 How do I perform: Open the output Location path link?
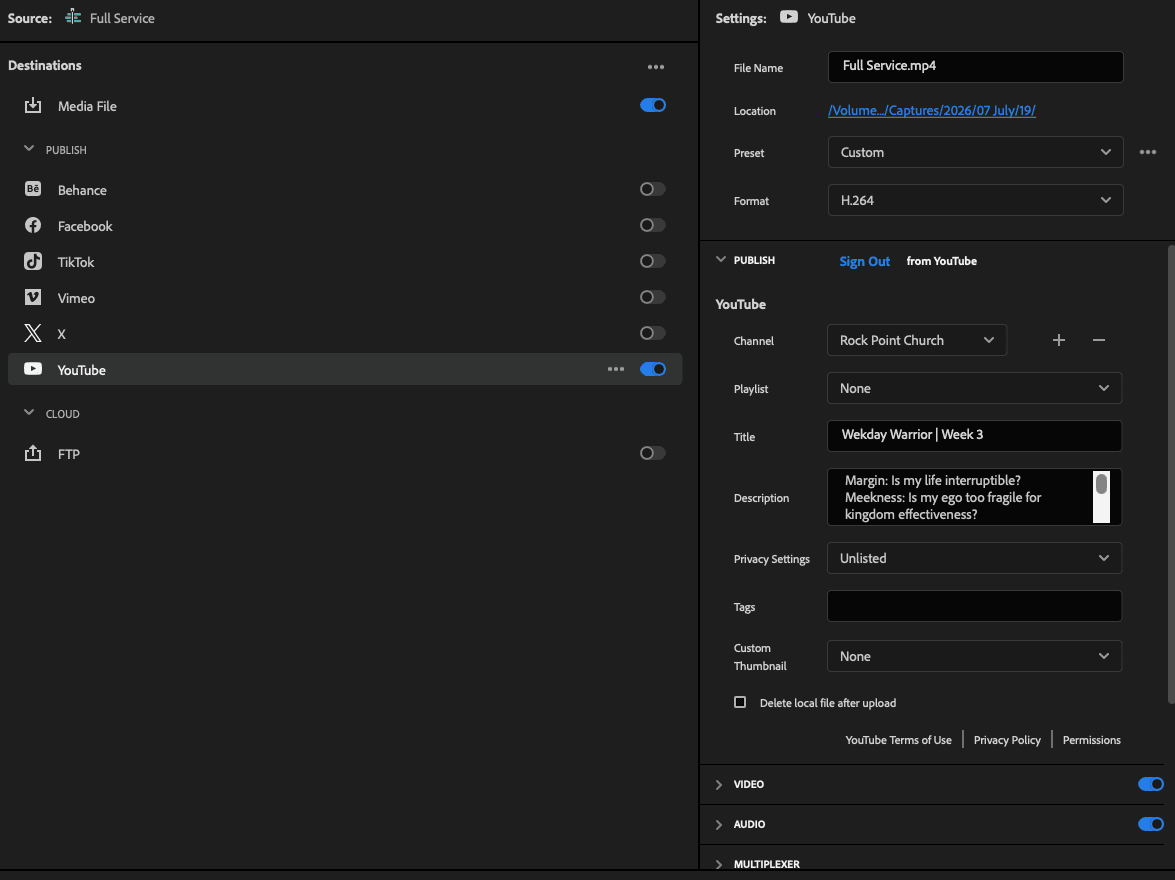[931, 110]
